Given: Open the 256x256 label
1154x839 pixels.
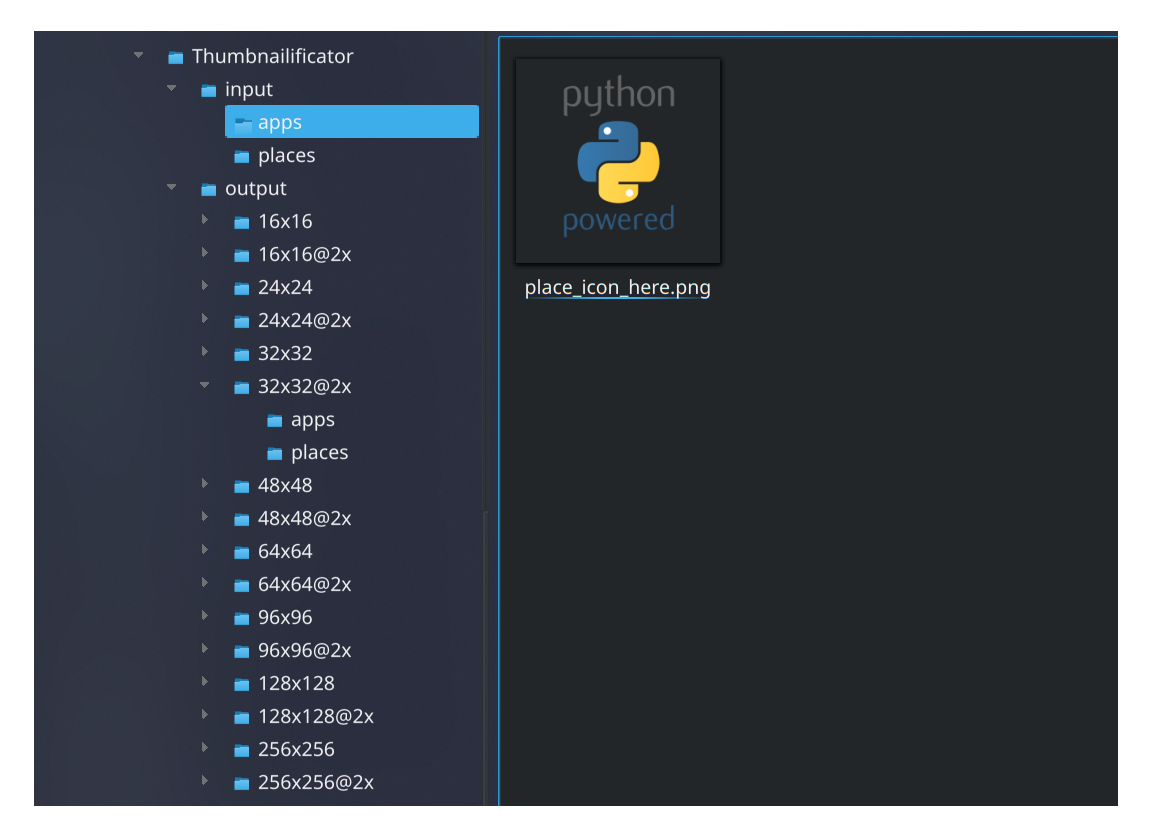Looking at the screenshot, I should click(296, 749).
